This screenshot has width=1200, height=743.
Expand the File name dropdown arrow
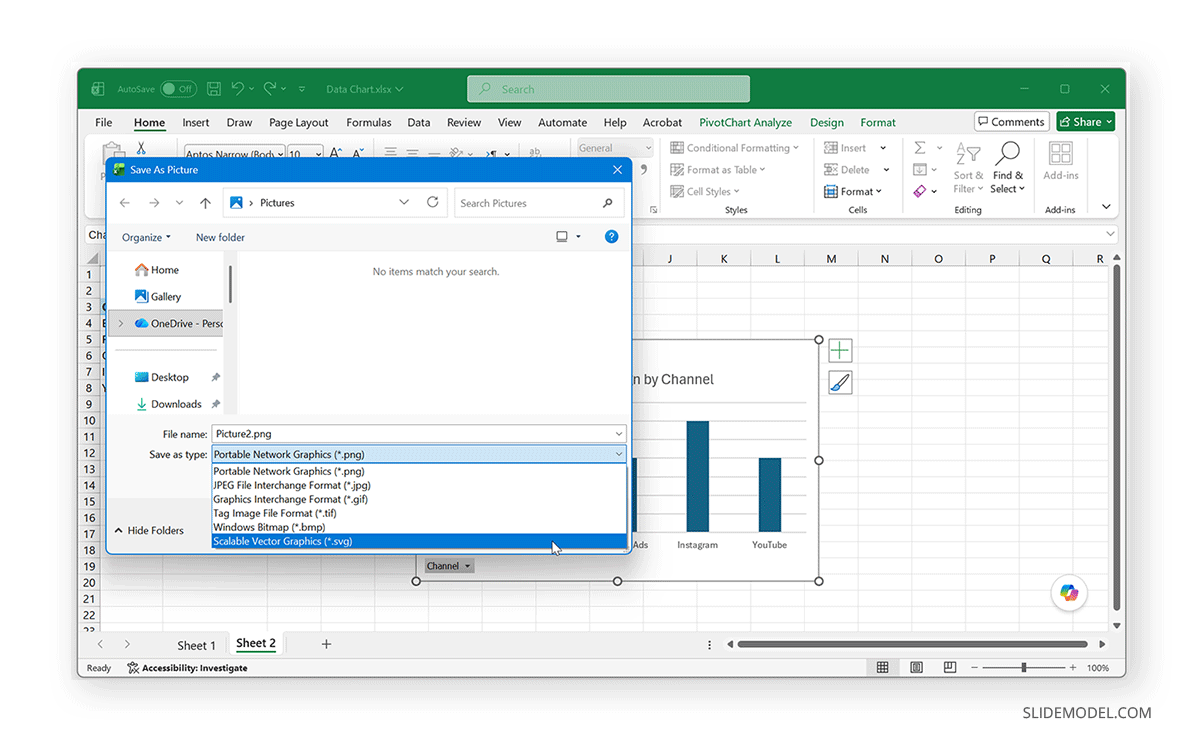tap(620, 434)
